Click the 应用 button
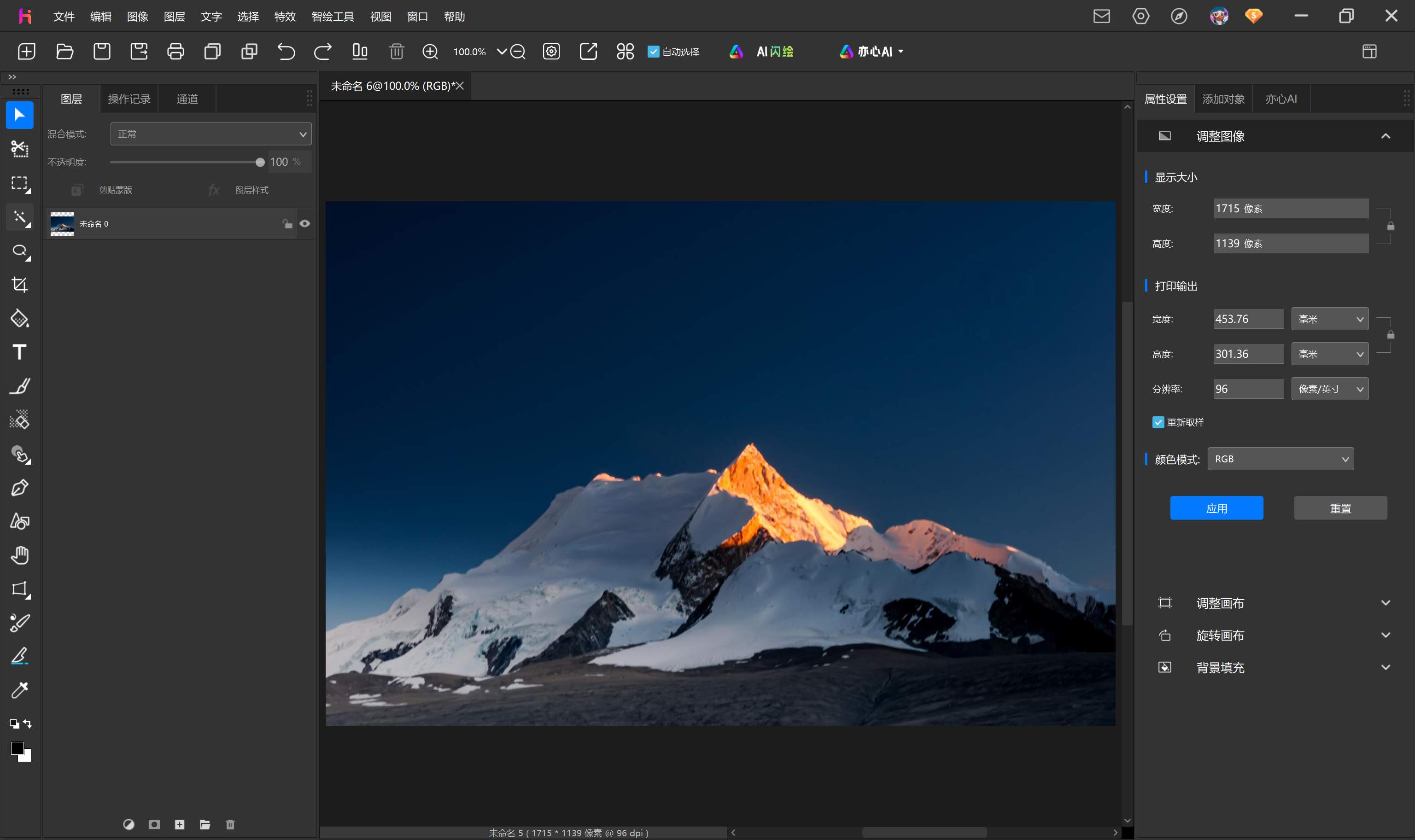Screen dimensions: 1415x840 click(1216, 508)
